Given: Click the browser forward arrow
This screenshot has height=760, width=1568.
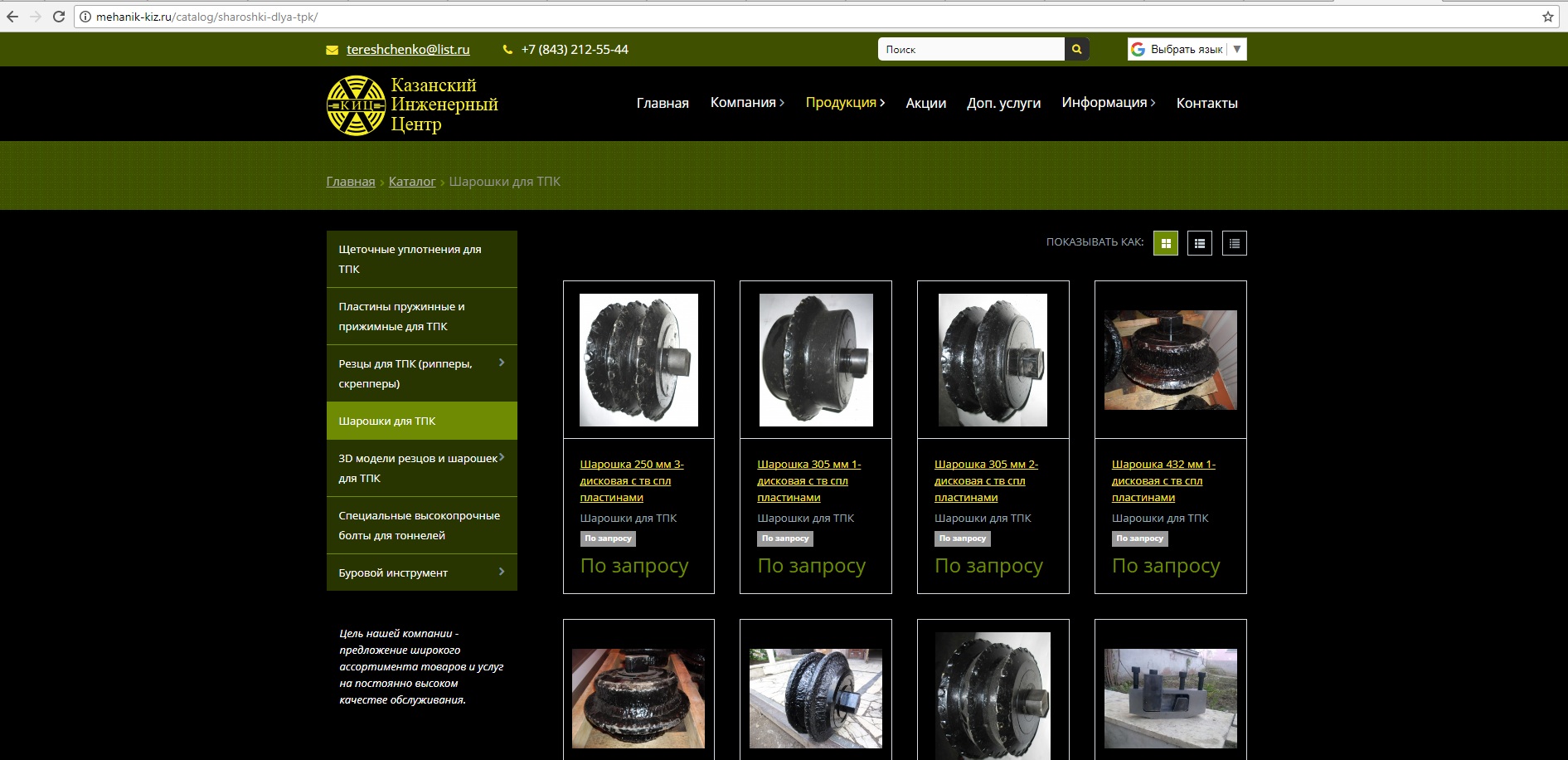Looking at the screenshot, I should click(x=36, y=17).
